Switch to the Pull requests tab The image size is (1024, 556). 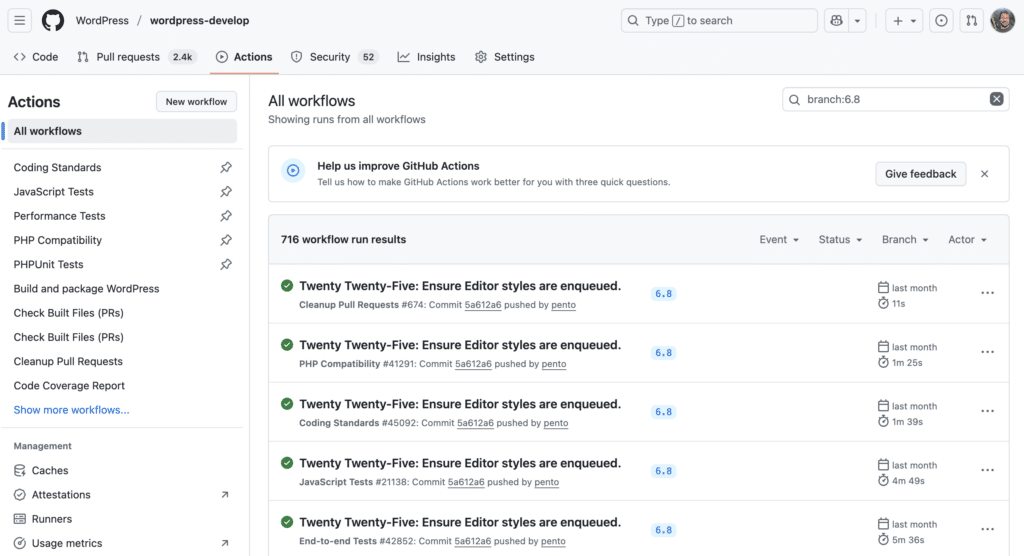(136, 57)
